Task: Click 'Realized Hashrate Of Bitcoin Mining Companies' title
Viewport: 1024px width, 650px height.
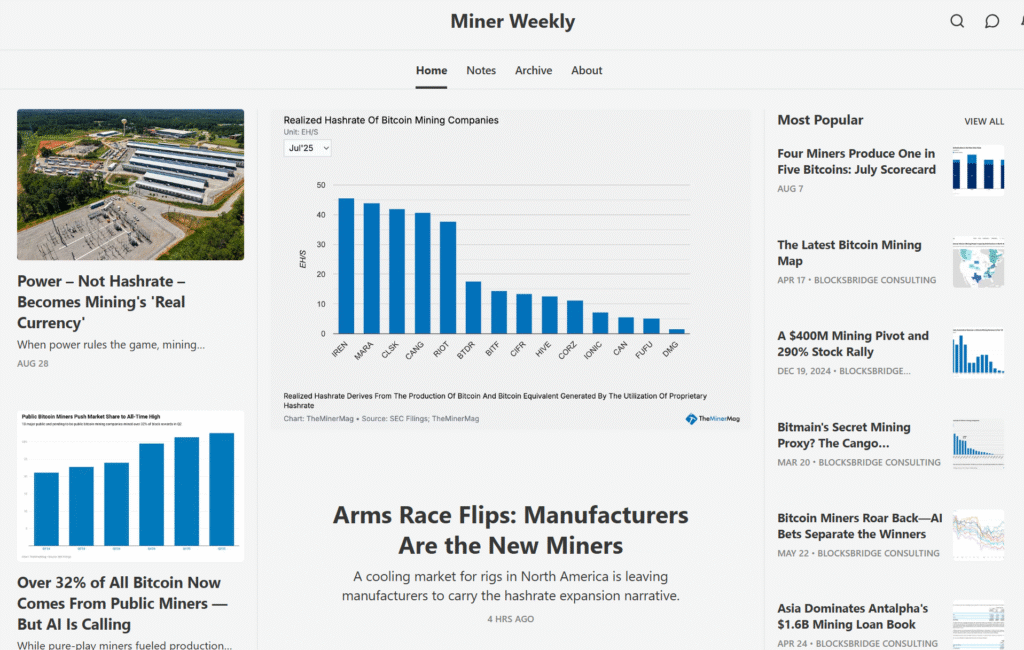Action: click(391, 120)
